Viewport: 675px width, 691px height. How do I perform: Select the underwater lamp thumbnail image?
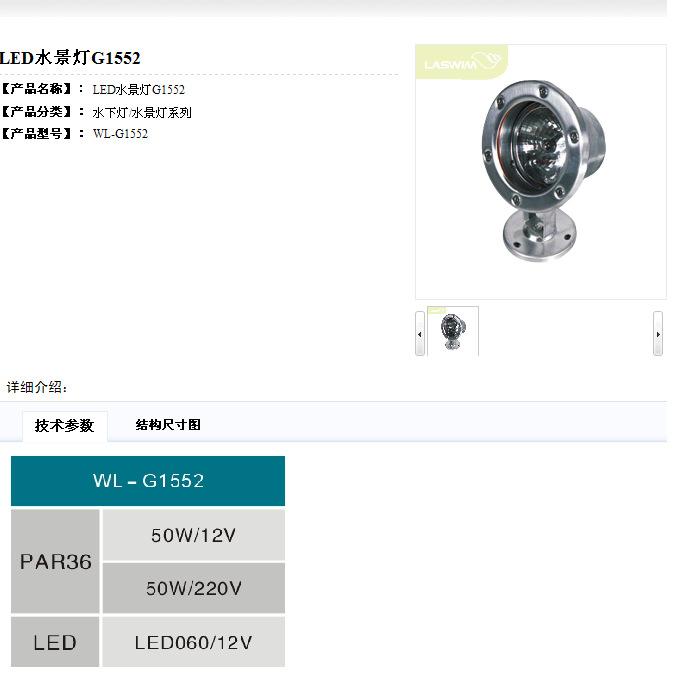pyautogui.click(x=452, y=331)
